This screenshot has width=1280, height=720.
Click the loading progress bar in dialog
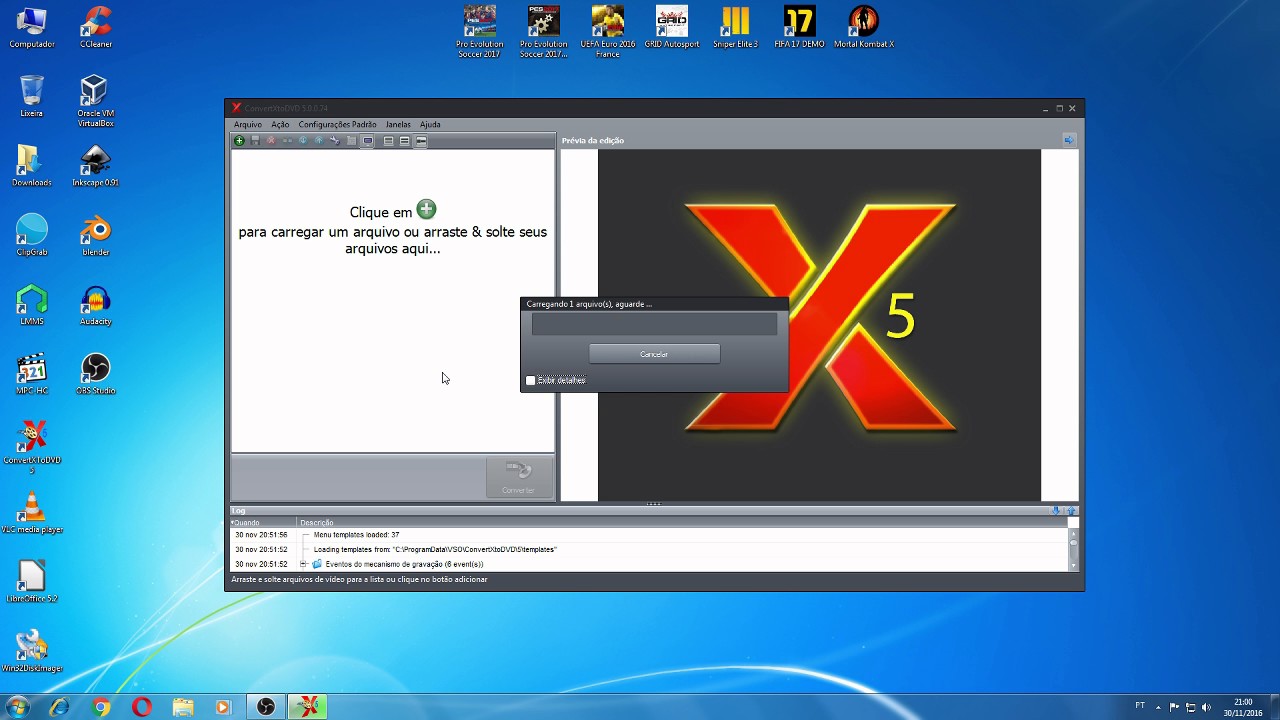click(654, 324)
